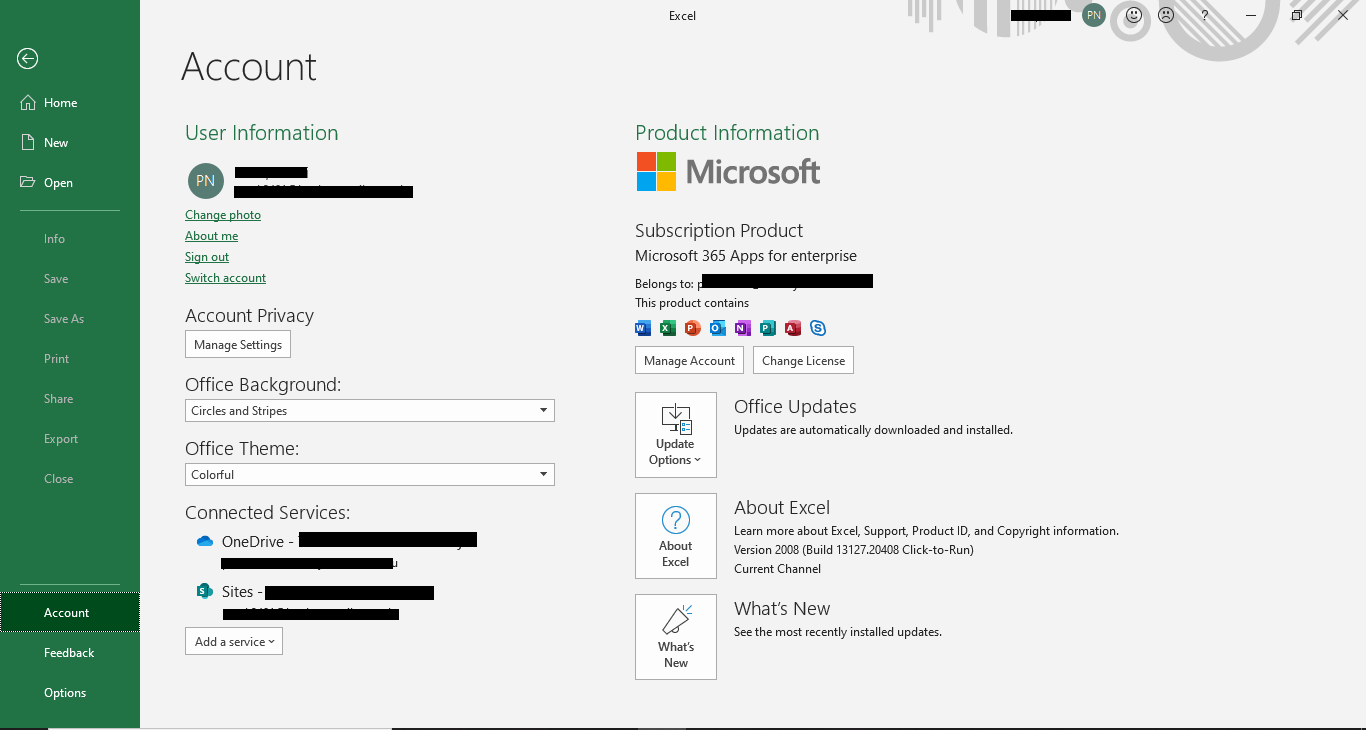
Task: Select Share in the sidebar
Action: pyautogui.click(x=70, y=399)
